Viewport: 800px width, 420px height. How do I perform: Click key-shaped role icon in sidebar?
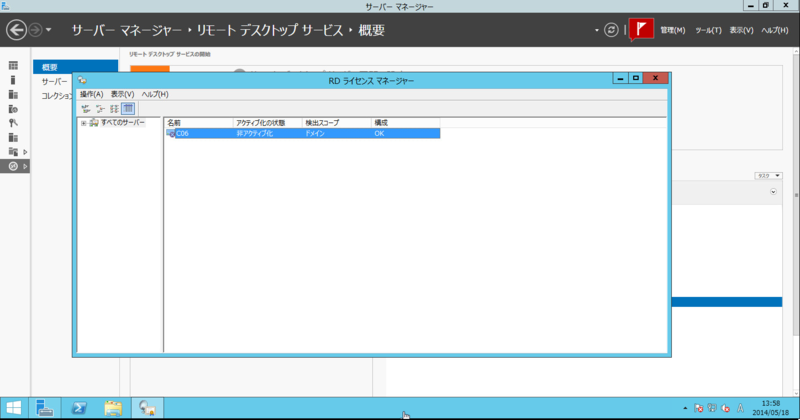(13, 123)
